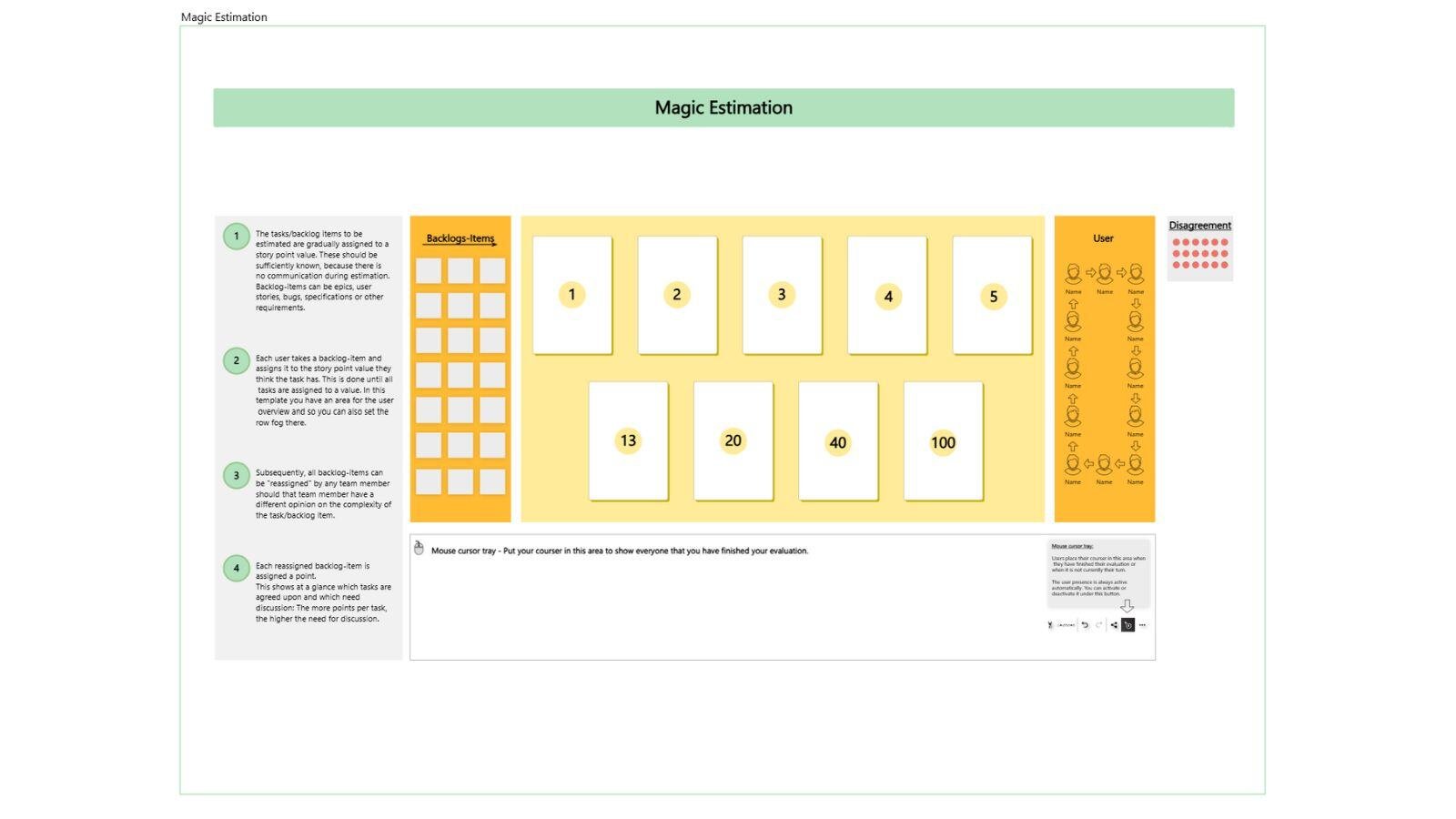Open the Disagreement heading link
This screenshot has height=819, width=1456.
(1199, 225)
